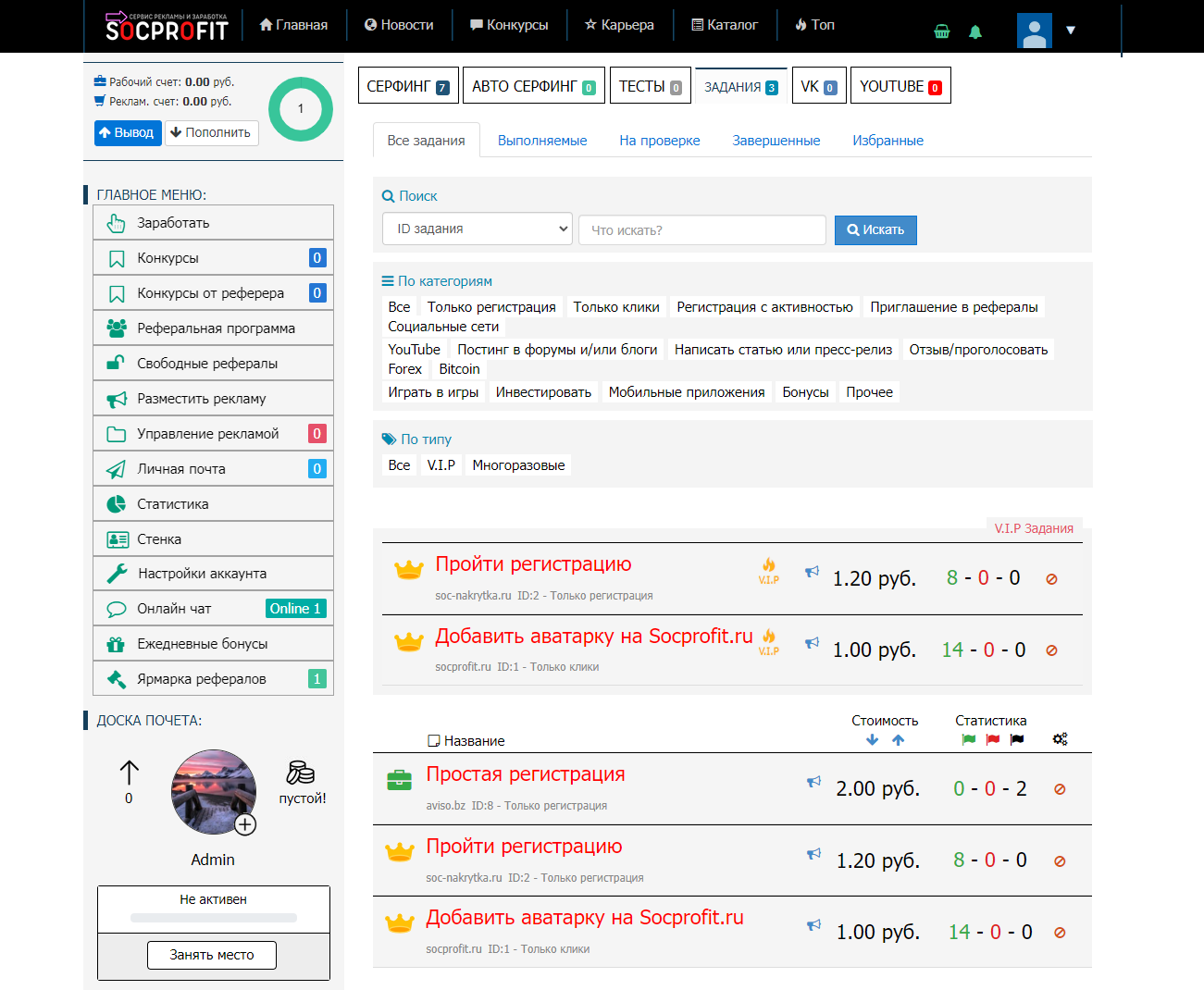Click the green flag statistics icon
The height and width of the screenshot is (990, 1204).
tap(969, 739)
